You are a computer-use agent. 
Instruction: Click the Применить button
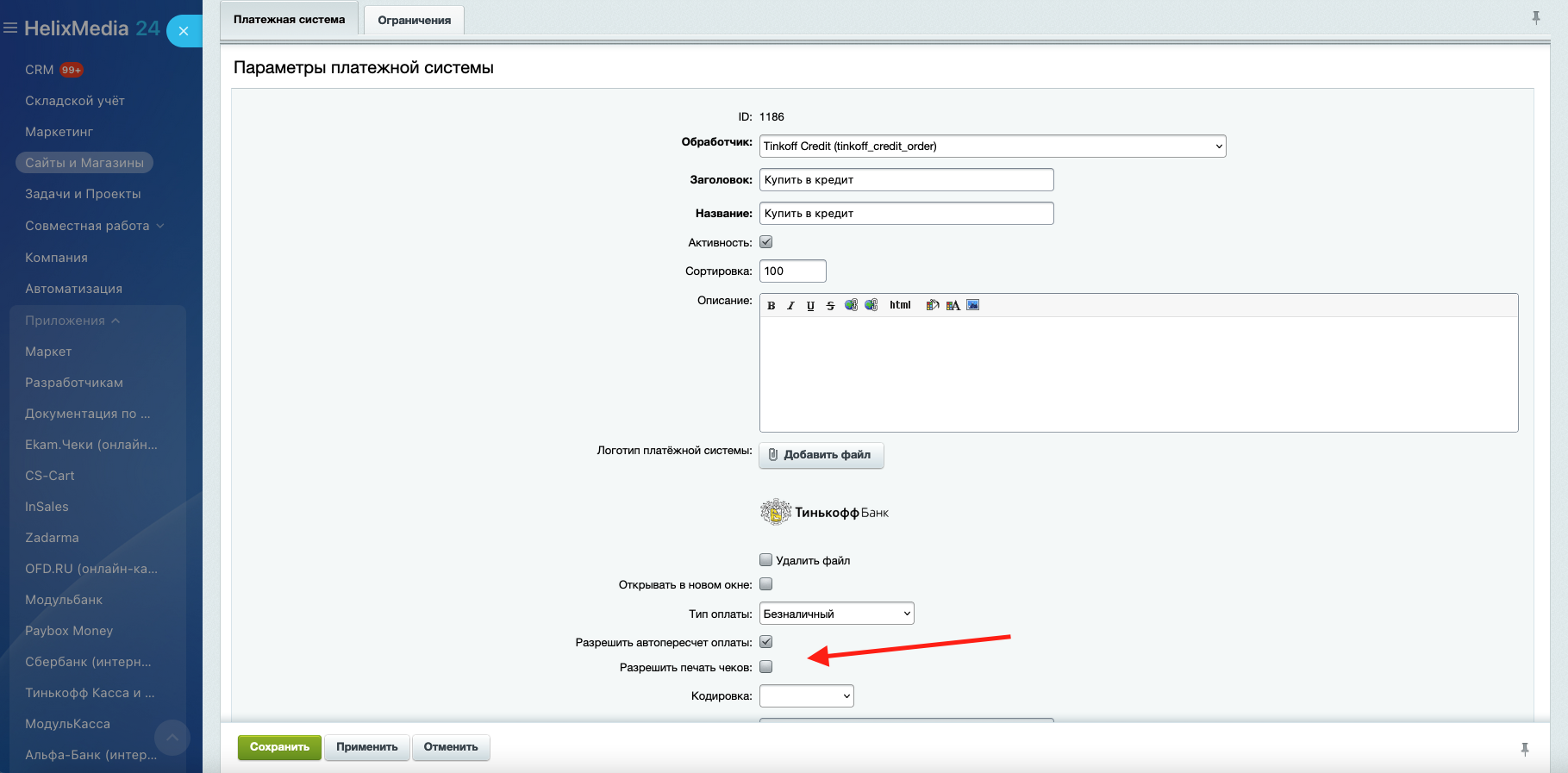[366, 747]
